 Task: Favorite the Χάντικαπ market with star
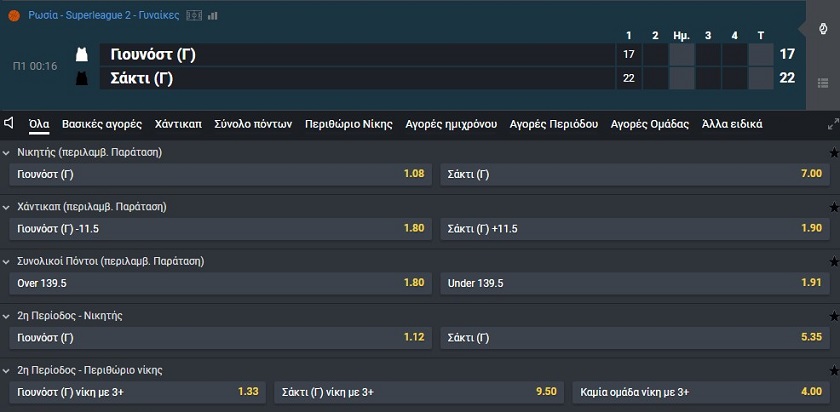(834, 207)
